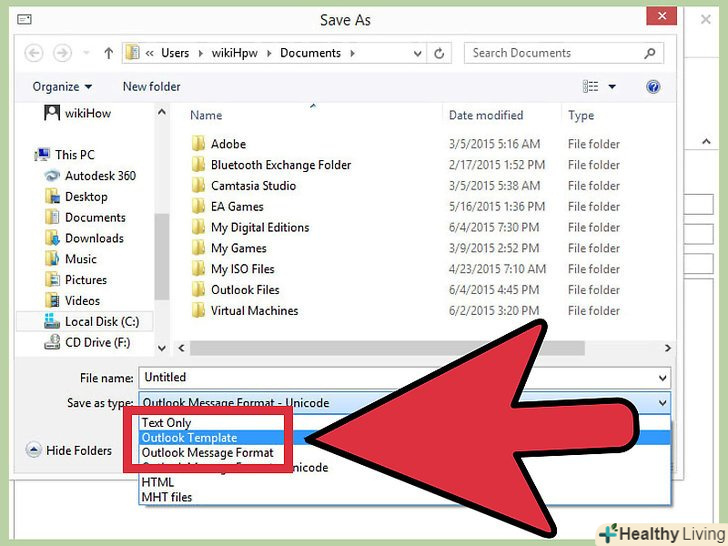The height and width of the screenshot is (546, 728).
Task: Open Help with the question icon
Action: click(x=653, y=87)
